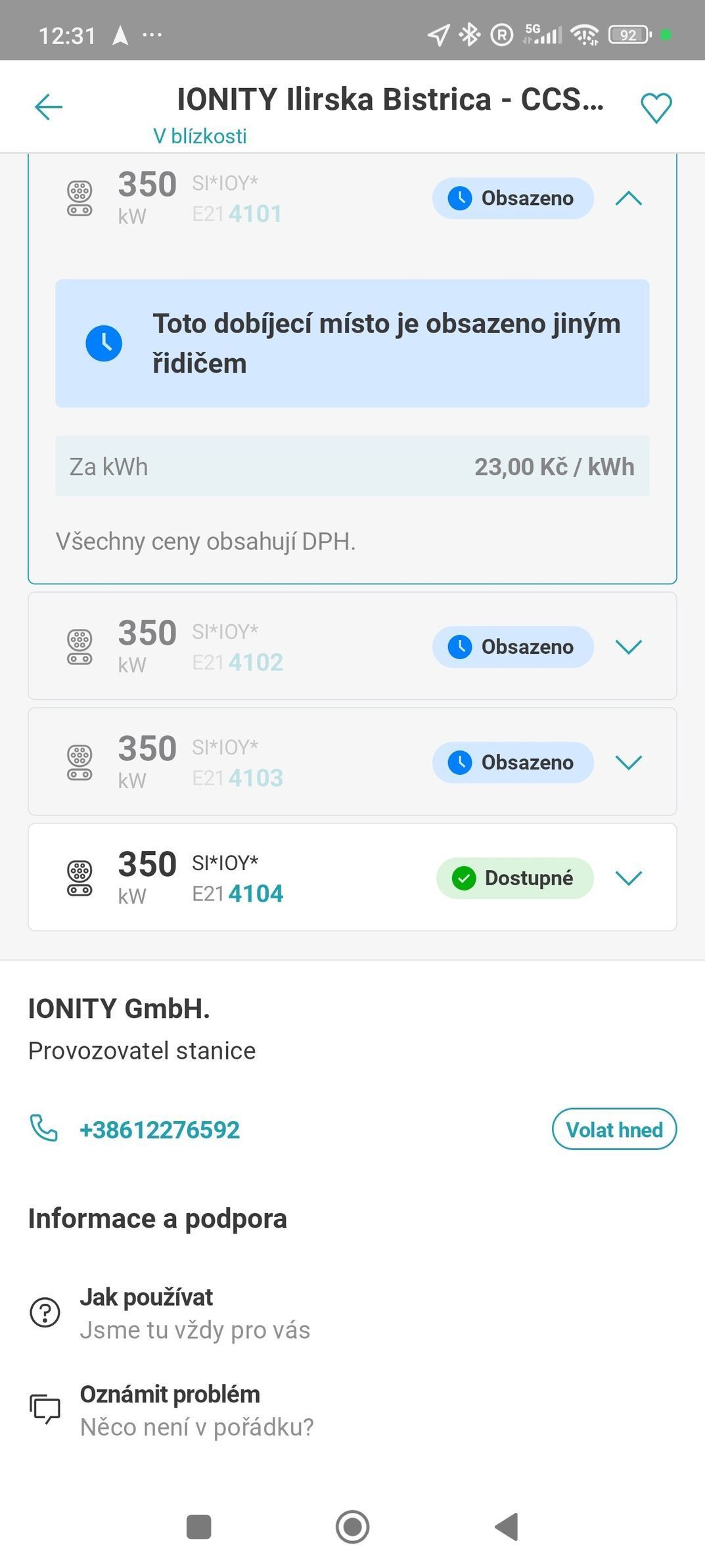705x1568 pixels.
Task: Tap the phone handset icon
Action: (x=44, y=1128)
